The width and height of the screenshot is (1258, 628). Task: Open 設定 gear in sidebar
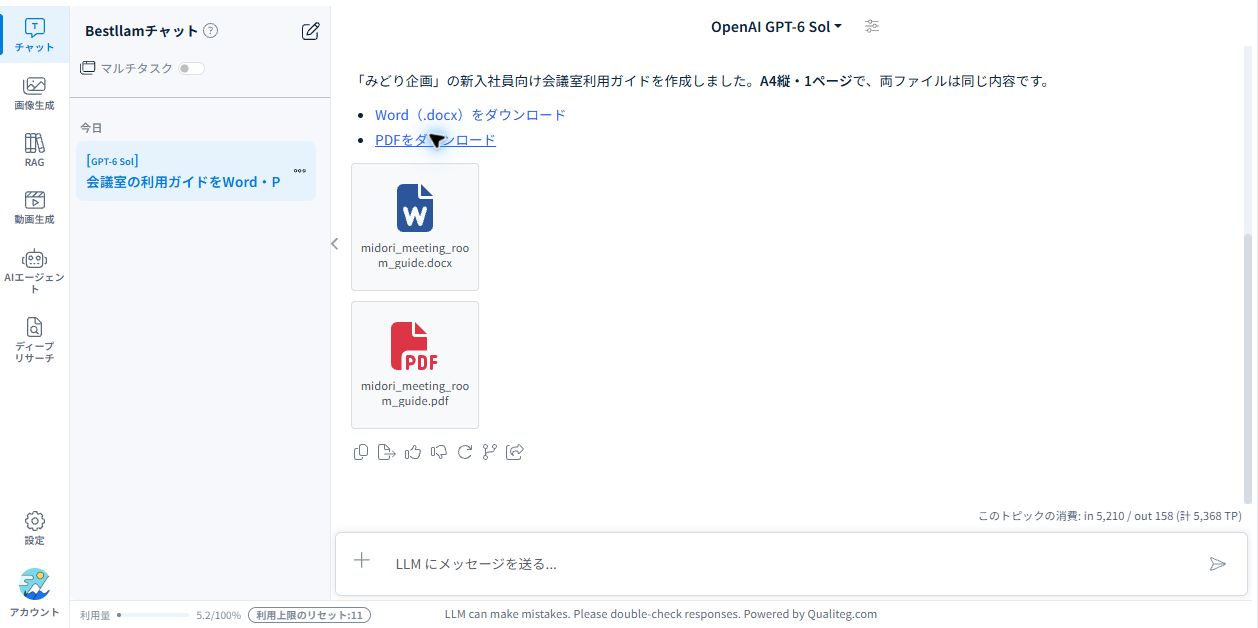[34, 528]
